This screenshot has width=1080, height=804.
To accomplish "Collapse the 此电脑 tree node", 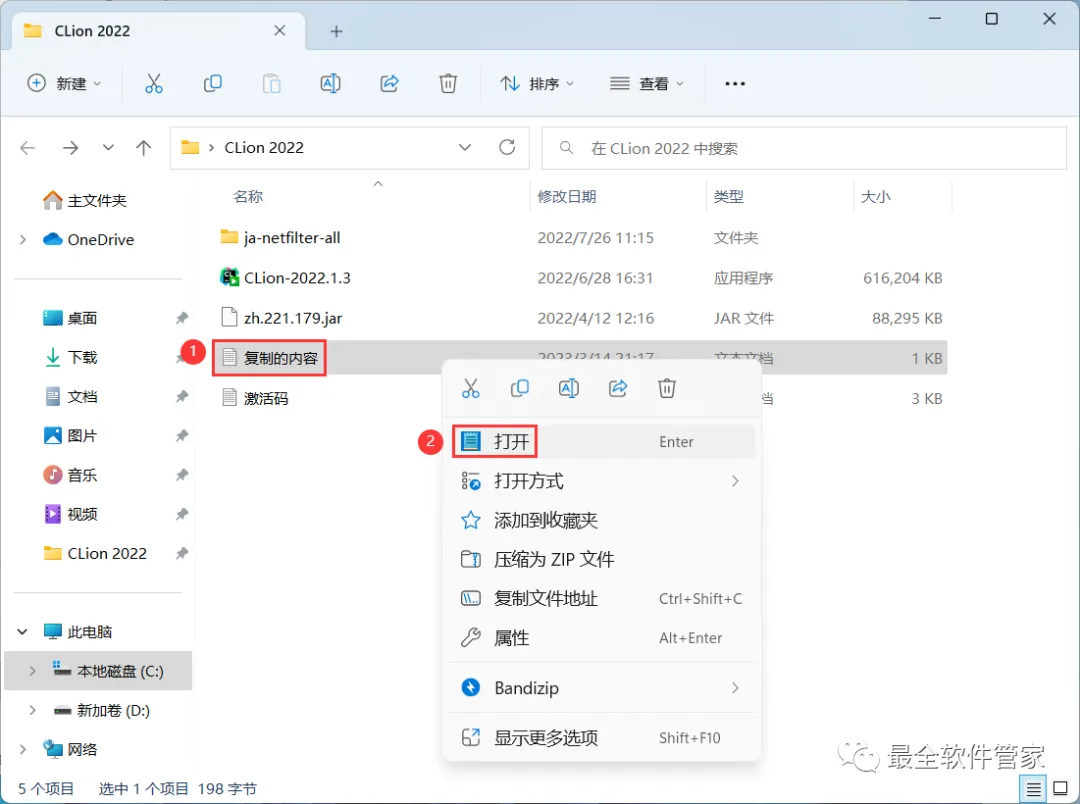I will [x=22, y=631].
